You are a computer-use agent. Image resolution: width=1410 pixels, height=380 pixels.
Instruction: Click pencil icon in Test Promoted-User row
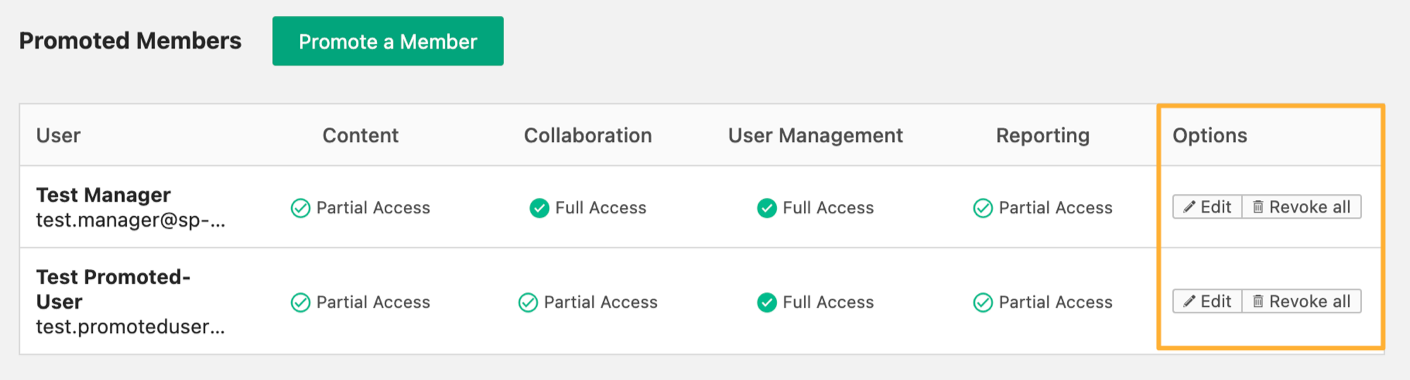pos(1189,301)
